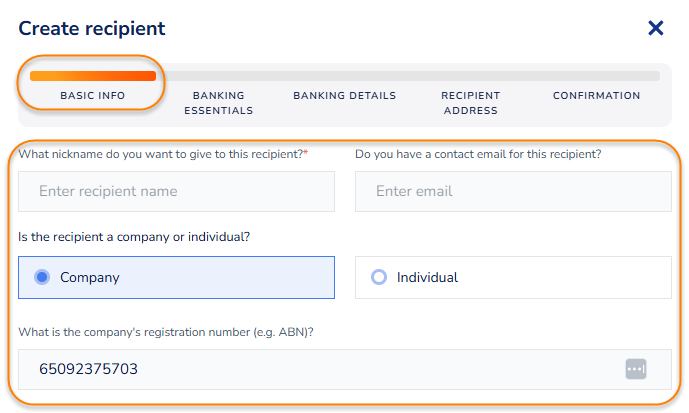Jump to the Recipient Address step
This screenshot has height=413, width=689.
[x=470, y=103]
